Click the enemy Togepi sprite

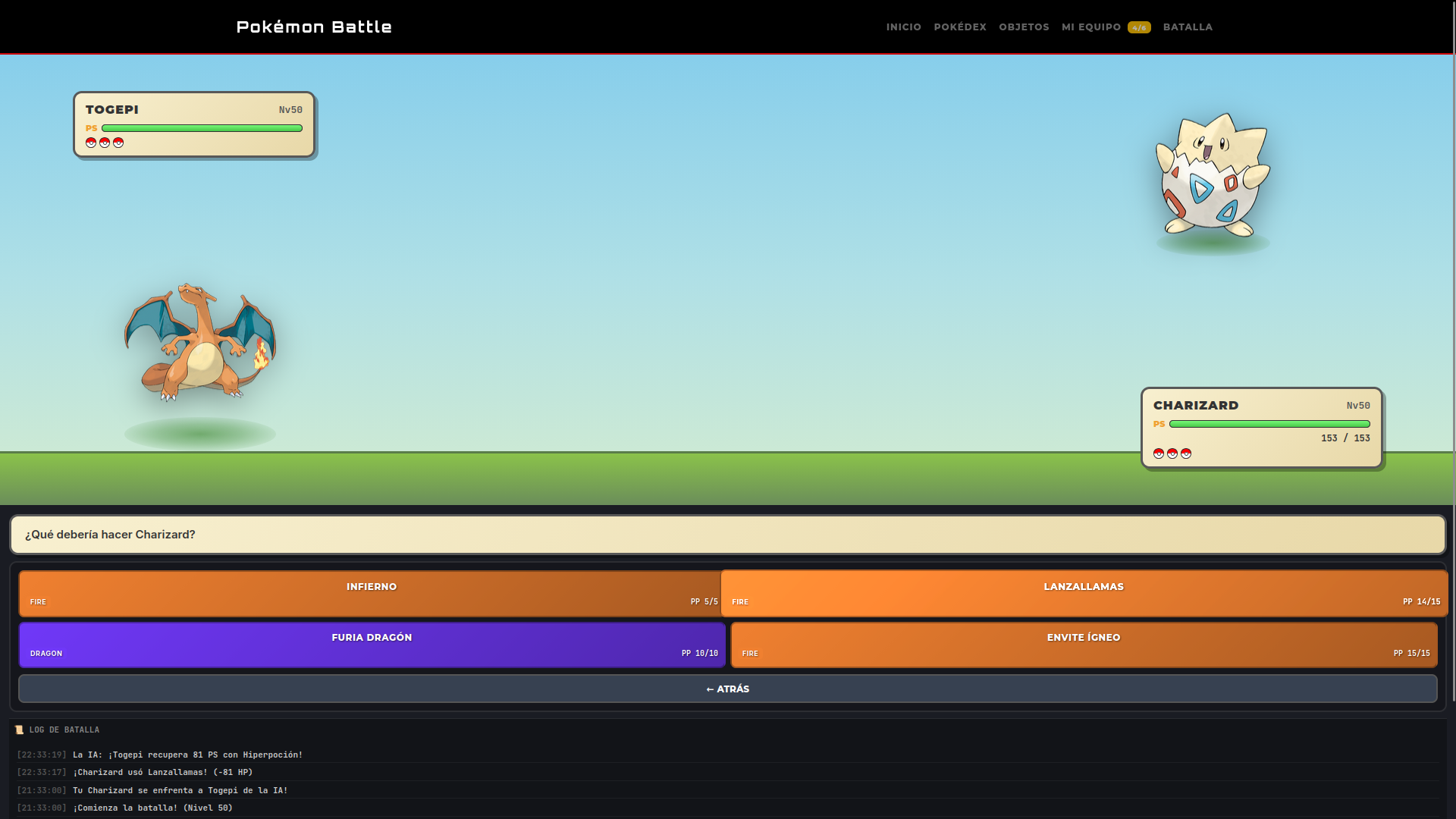click(x=1213, y=175)
